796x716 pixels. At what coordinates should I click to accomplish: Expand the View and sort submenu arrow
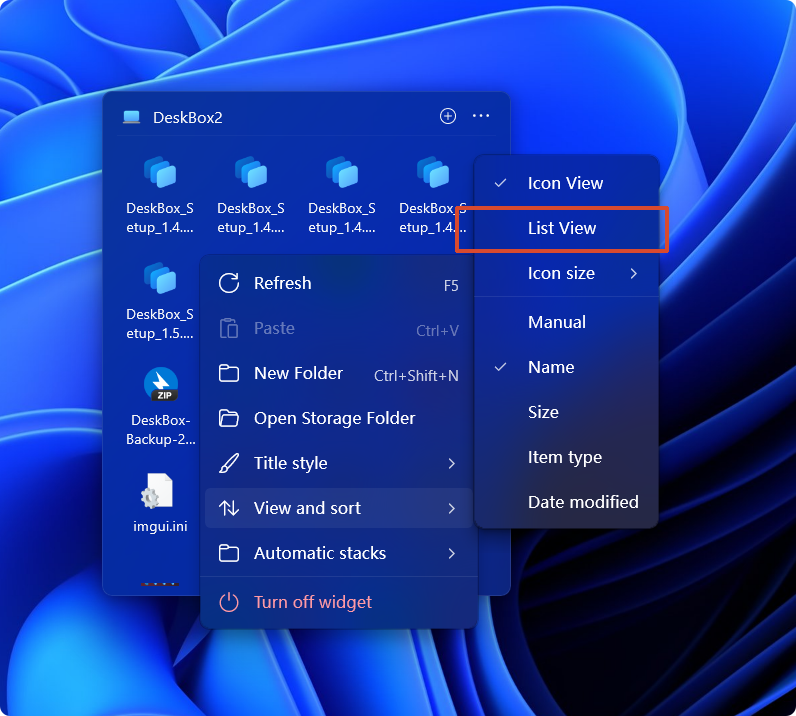(x=451, y=508)
